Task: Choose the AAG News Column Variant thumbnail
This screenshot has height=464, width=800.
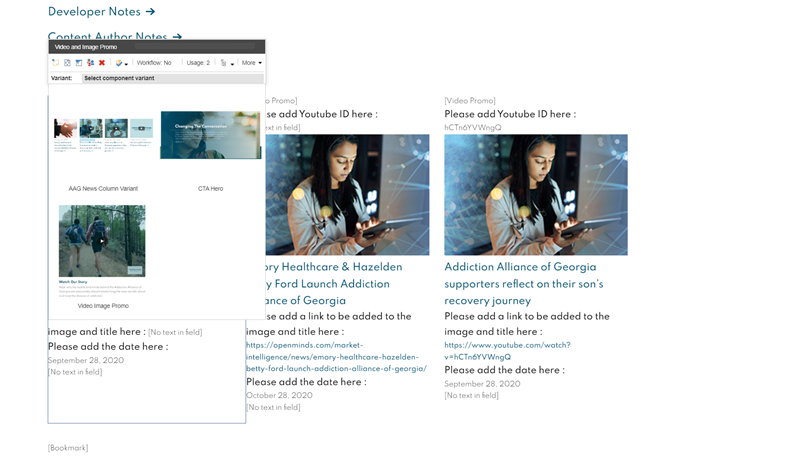Action: coord(103,135)
